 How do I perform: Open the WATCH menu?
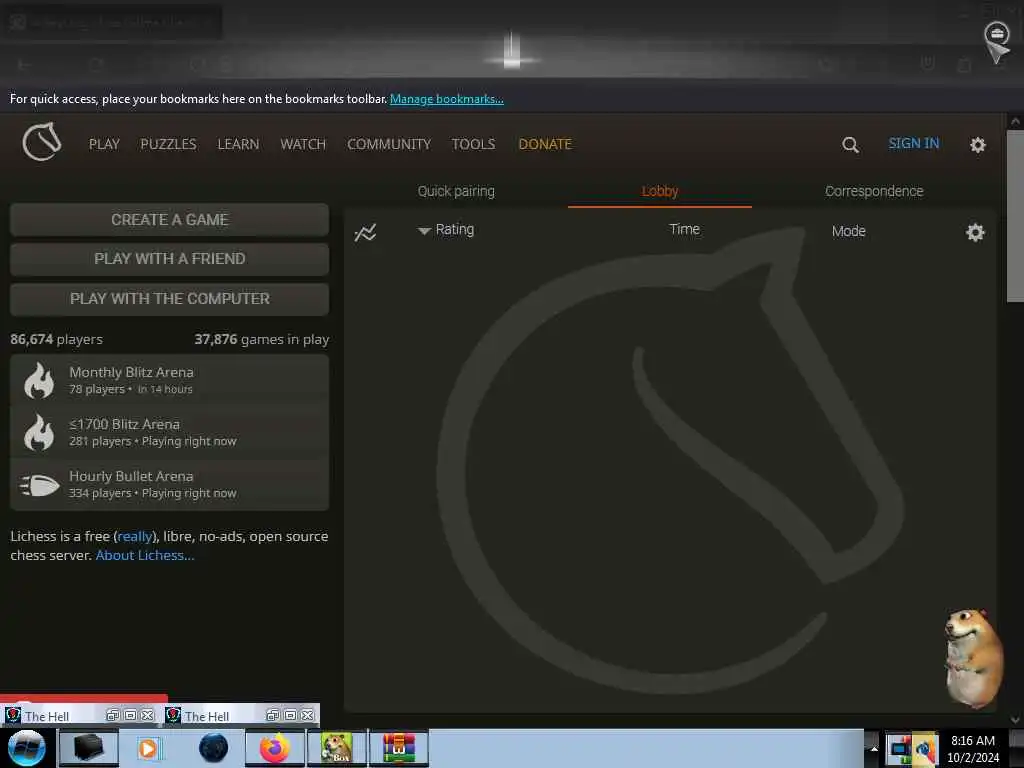tap(303, 144)
